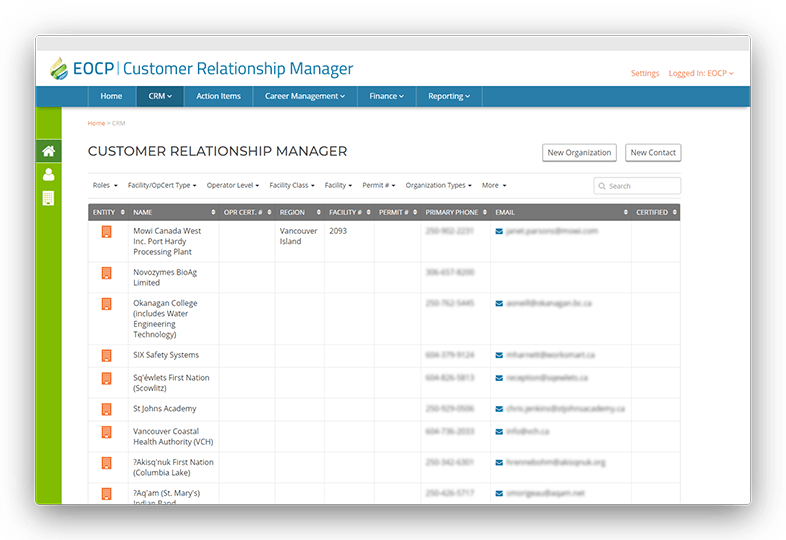Open the Reporting navigation menu
This screenshot has width=786, height=540.
point(449,96)
